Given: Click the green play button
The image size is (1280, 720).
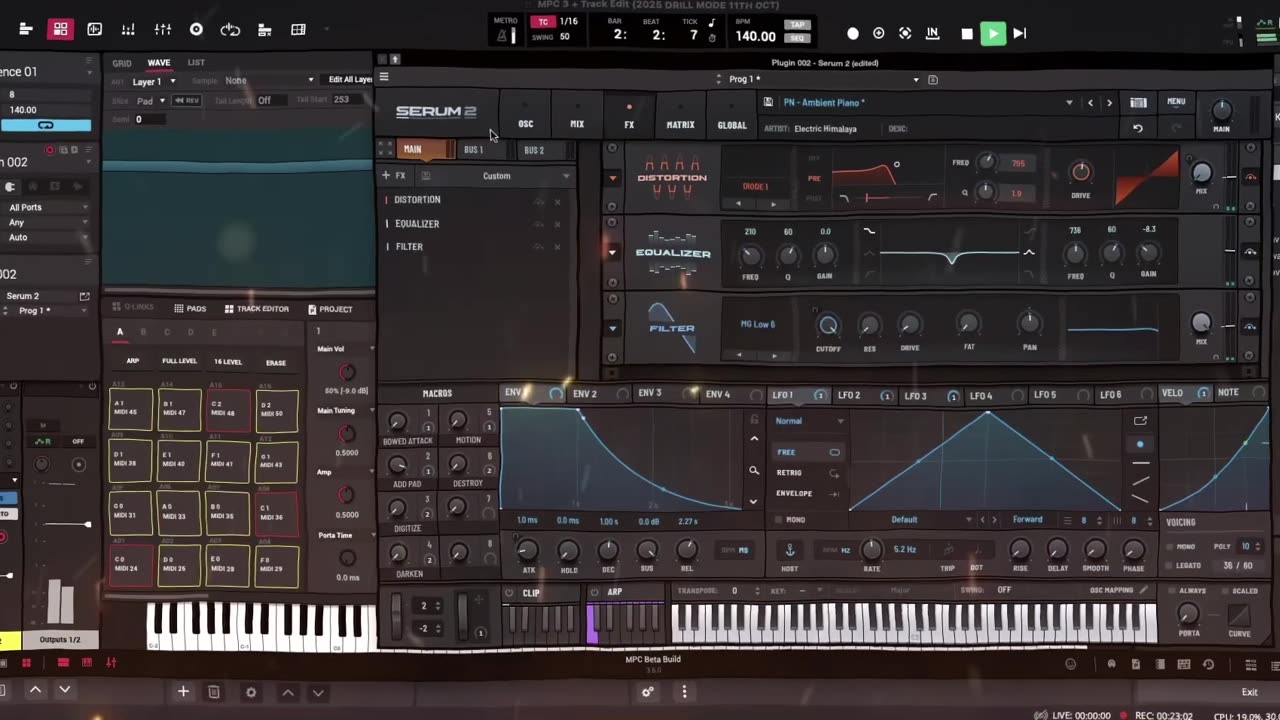Looking at the screenshot, I should (x=993, y=33).
